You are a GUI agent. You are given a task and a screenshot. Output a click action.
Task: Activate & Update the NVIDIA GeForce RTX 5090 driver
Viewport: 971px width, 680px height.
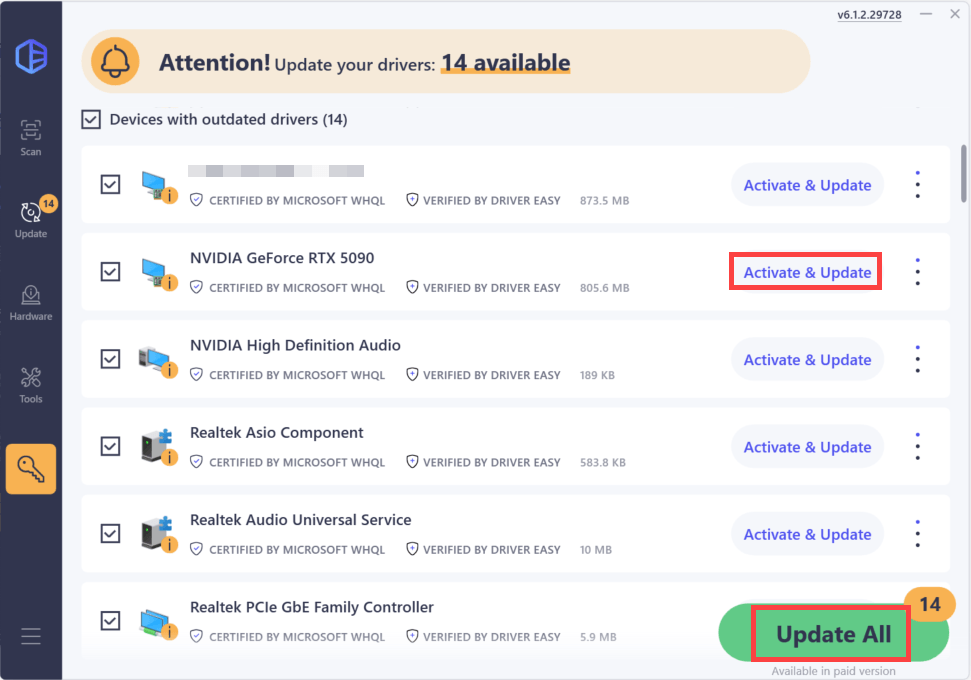[805, 271]
